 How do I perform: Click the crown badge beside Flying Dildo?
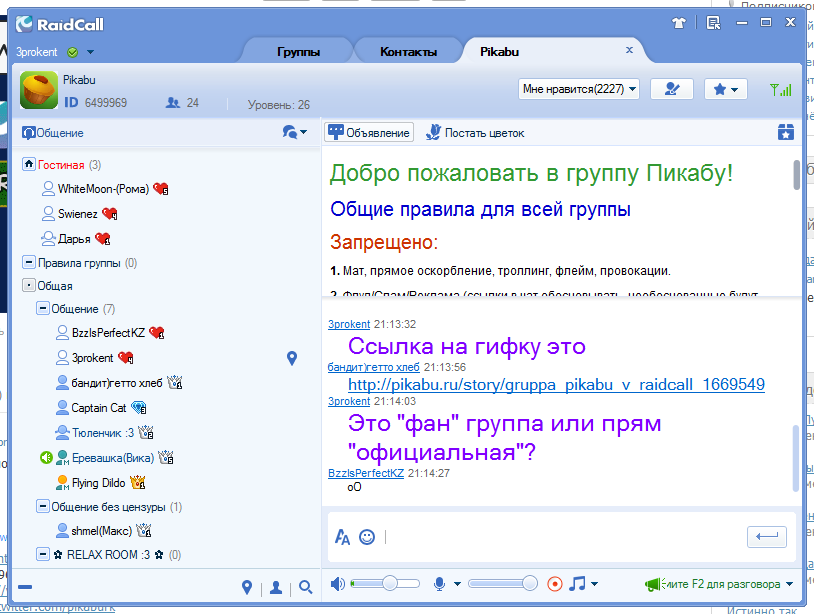pos(138,483)
